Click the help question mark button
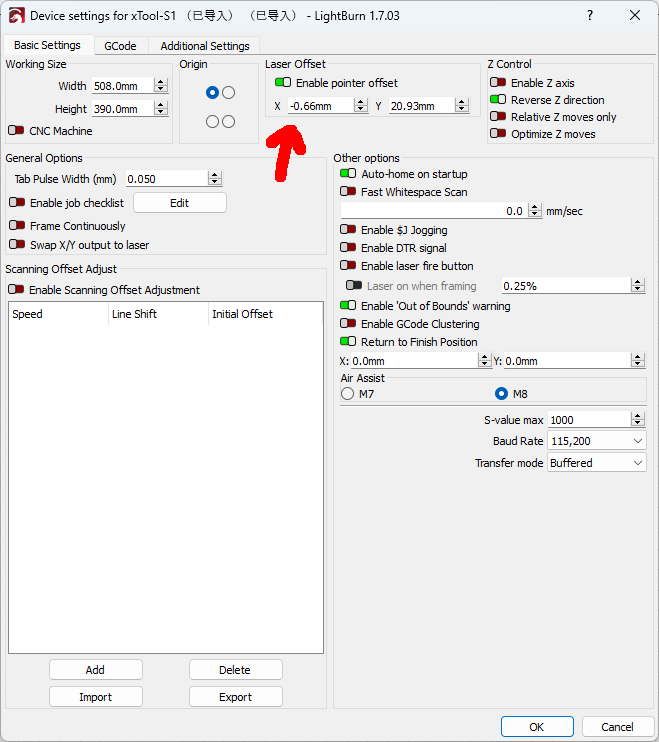 coord(589,16)
